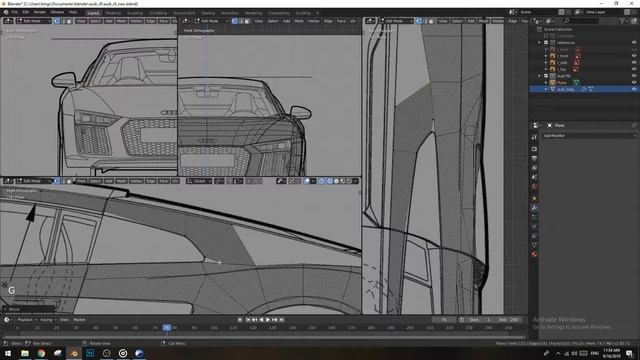Open Add Modifier dropdown

(589, 136)
